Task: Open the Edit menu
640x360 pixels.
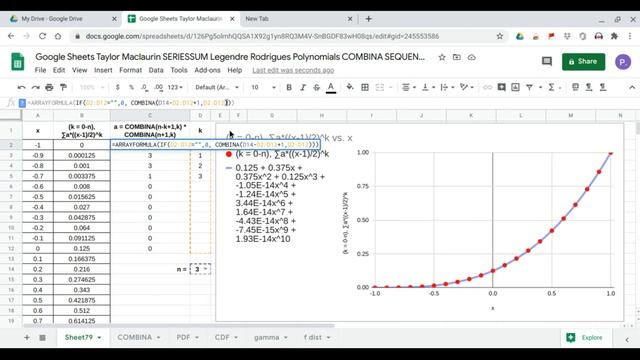Action: point(59,70)
